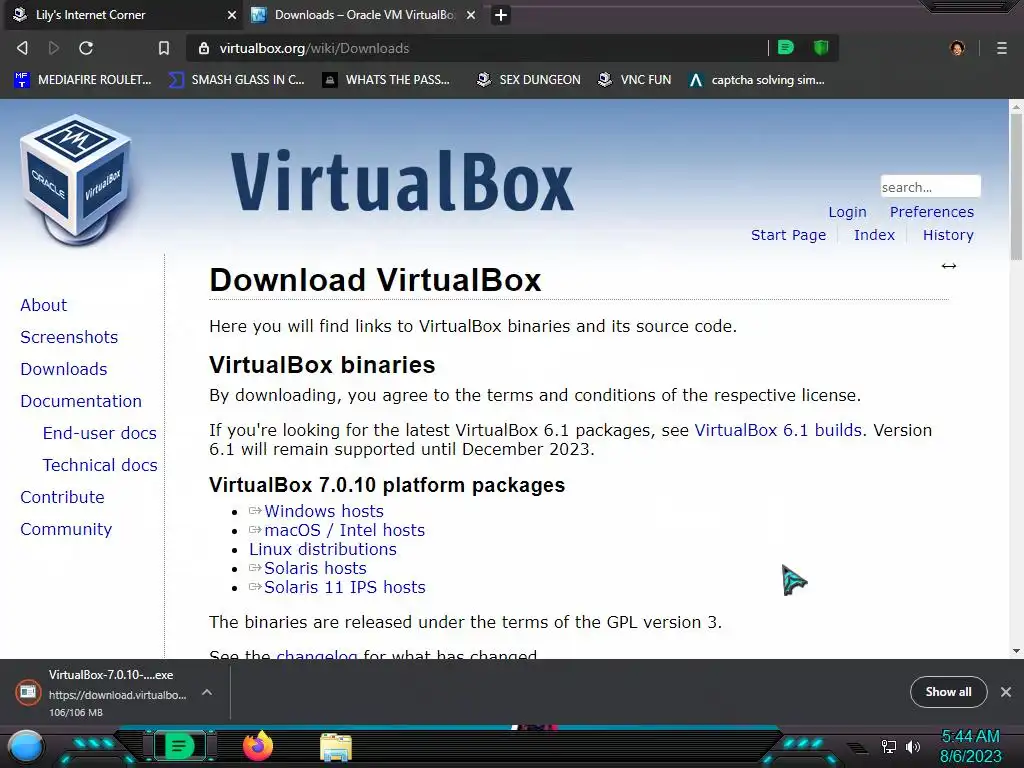This screenshot has height=768, width=1024.
Task: Download the macOS / Intel hosts package
Action: click(x=344, y=530)
